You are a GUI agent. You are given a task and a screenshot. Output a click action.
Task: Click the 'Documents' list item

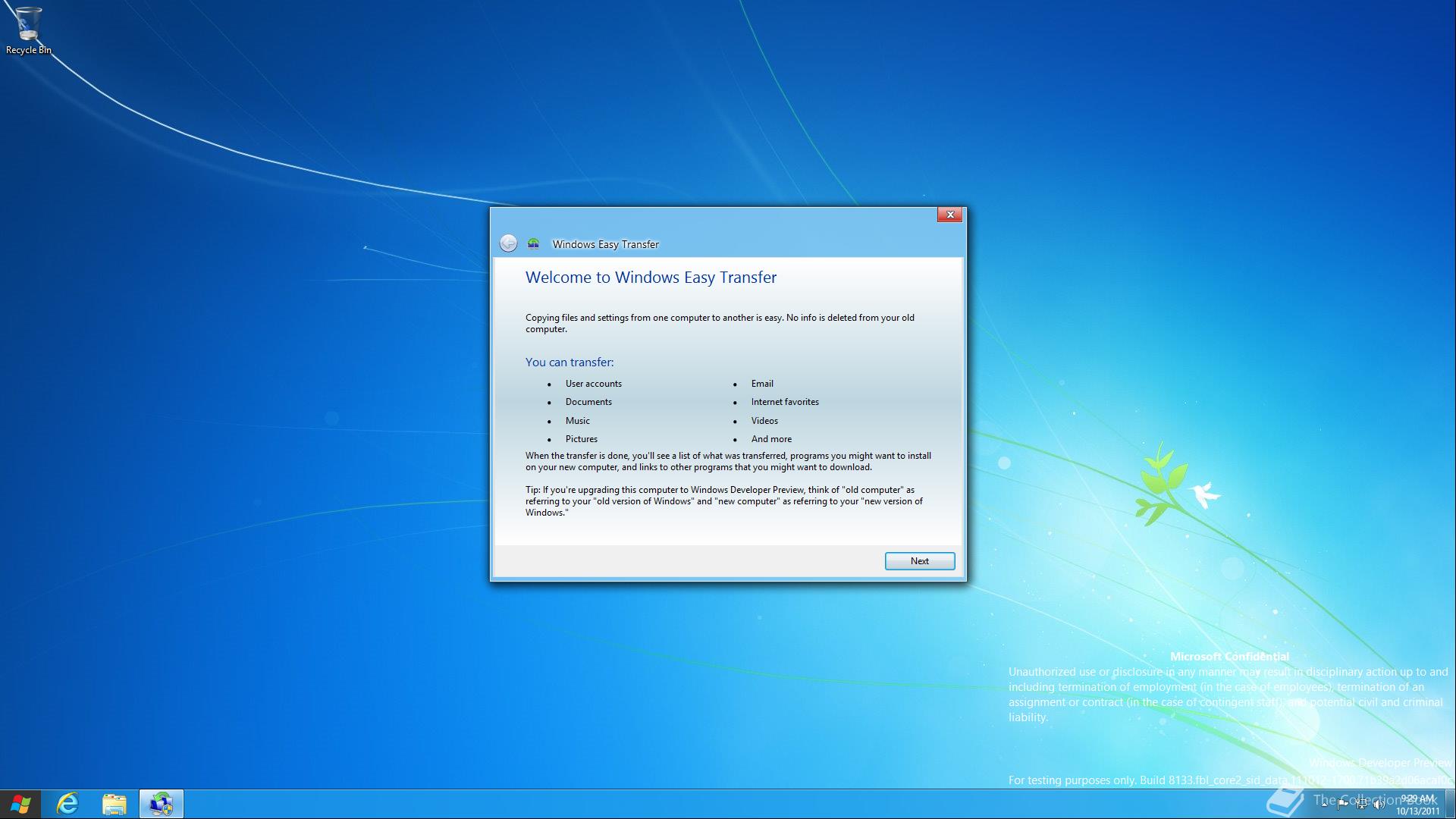588,402
